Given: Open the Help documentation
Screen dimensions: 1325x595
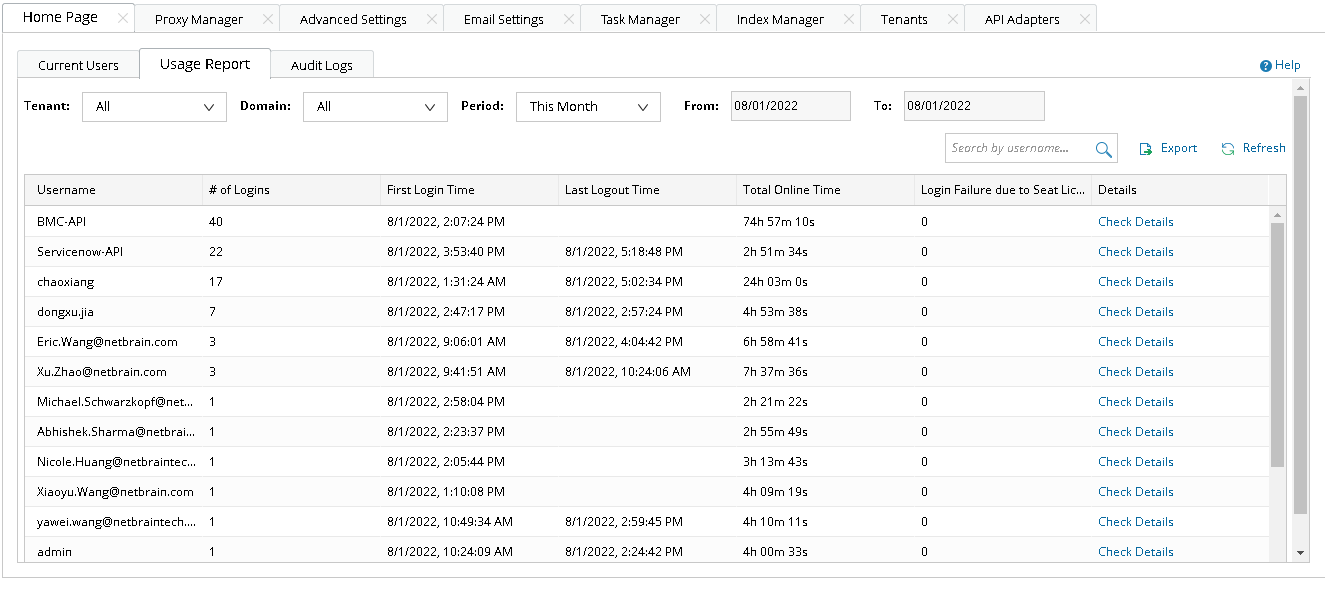Looking at the screenshot, I should click(x=1280, y=64).
